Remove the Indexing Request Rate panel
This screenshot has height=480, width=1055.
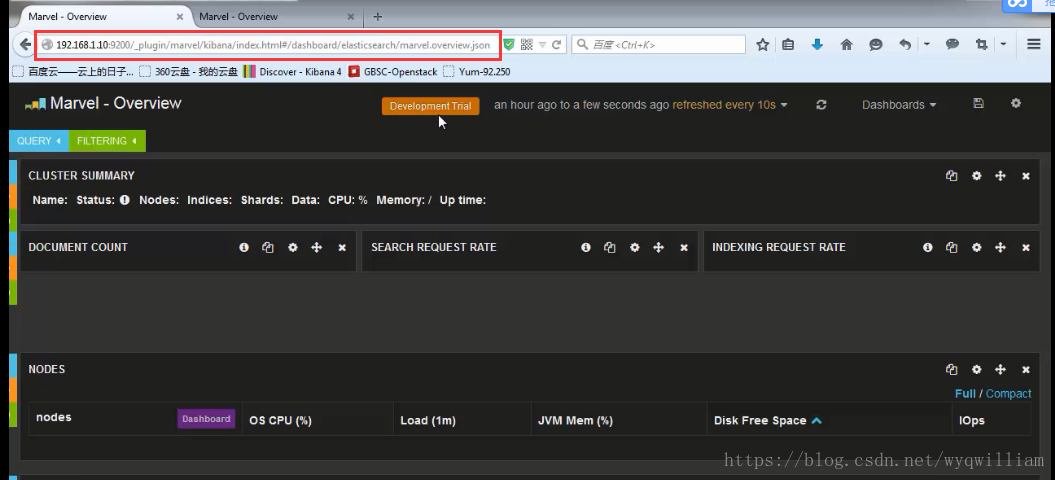click(1026, 248)
